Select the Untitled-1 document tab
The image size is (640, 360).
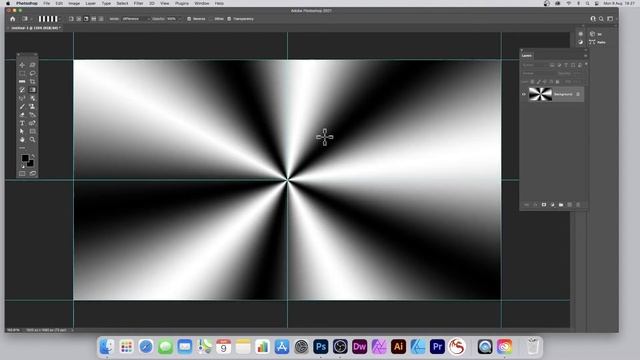coord(36,28)
